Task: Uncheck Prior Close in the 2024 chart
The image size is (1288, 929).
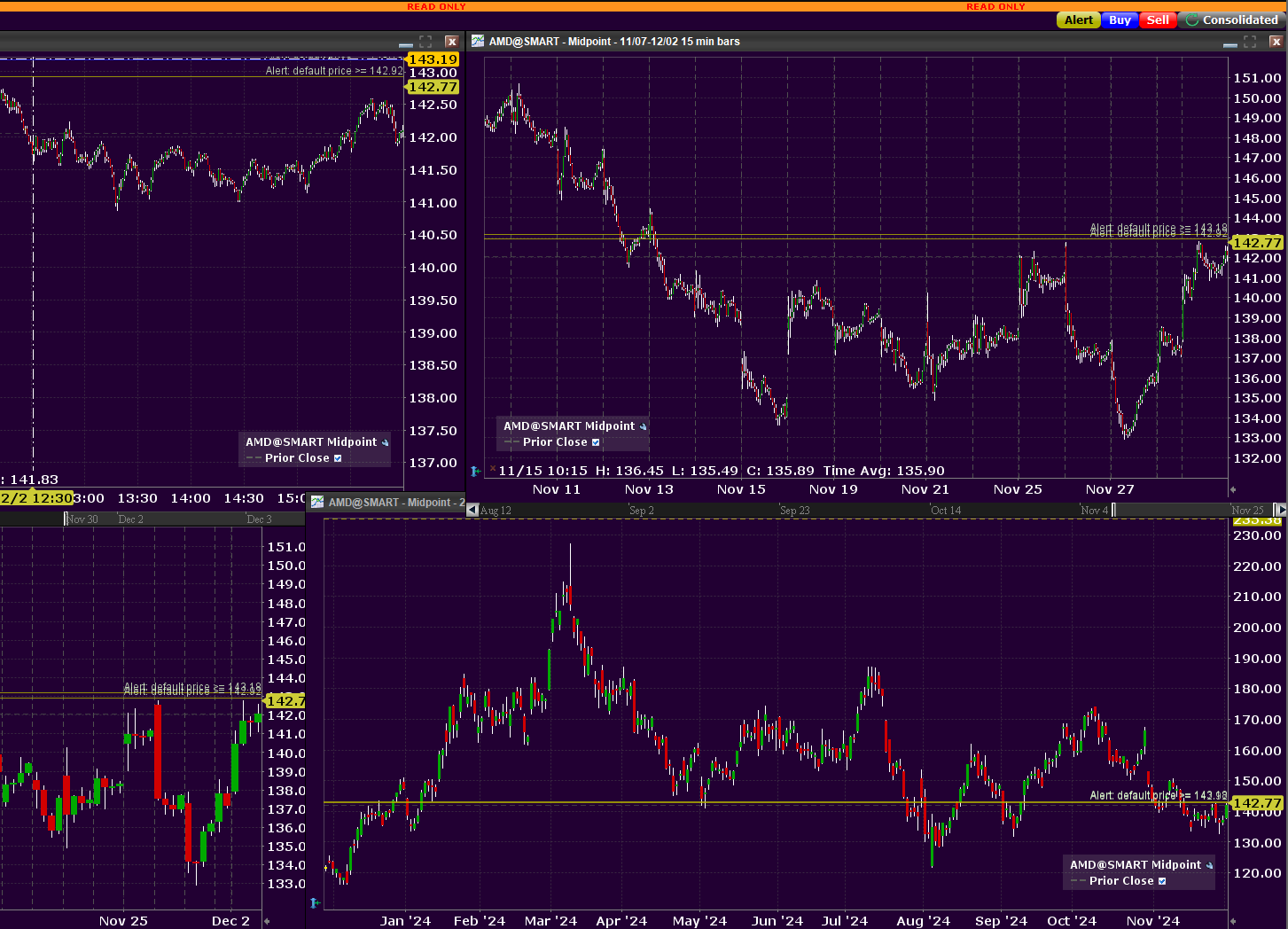Action: pyautogui.click(x=1162, y=881)
